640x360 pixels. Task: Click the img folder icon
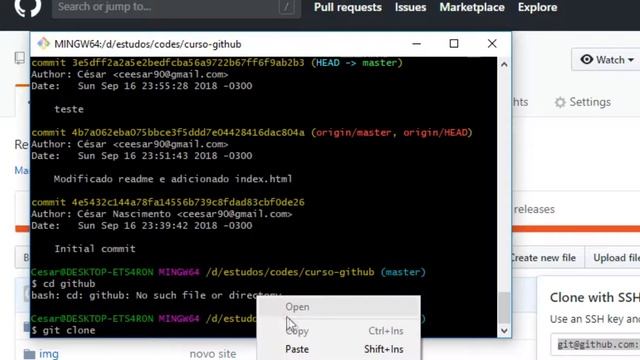pyautogui.click(x=29, y=354)
